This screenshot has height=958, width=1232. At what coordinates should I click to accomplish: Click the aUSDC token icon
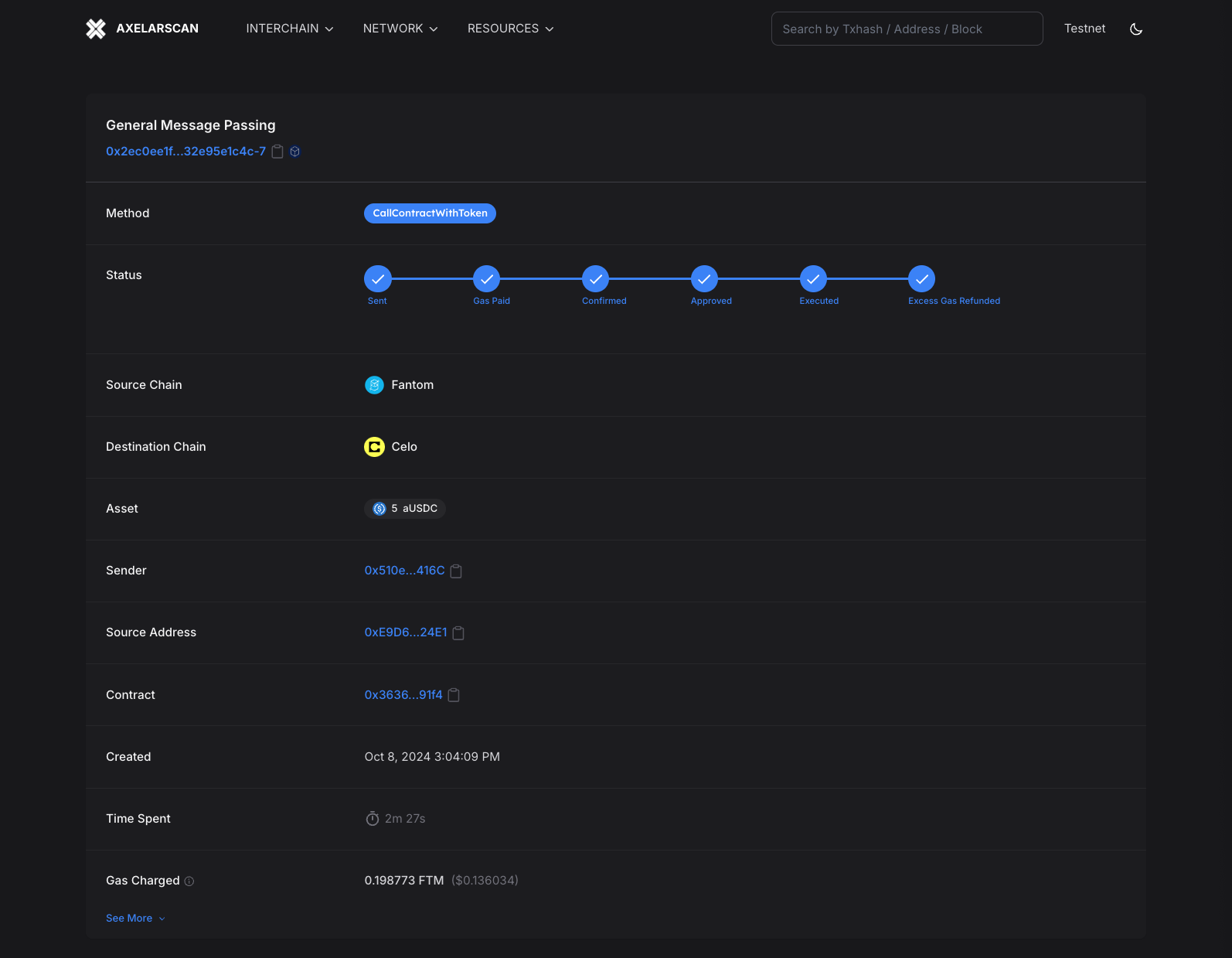[x=379, y=509]
